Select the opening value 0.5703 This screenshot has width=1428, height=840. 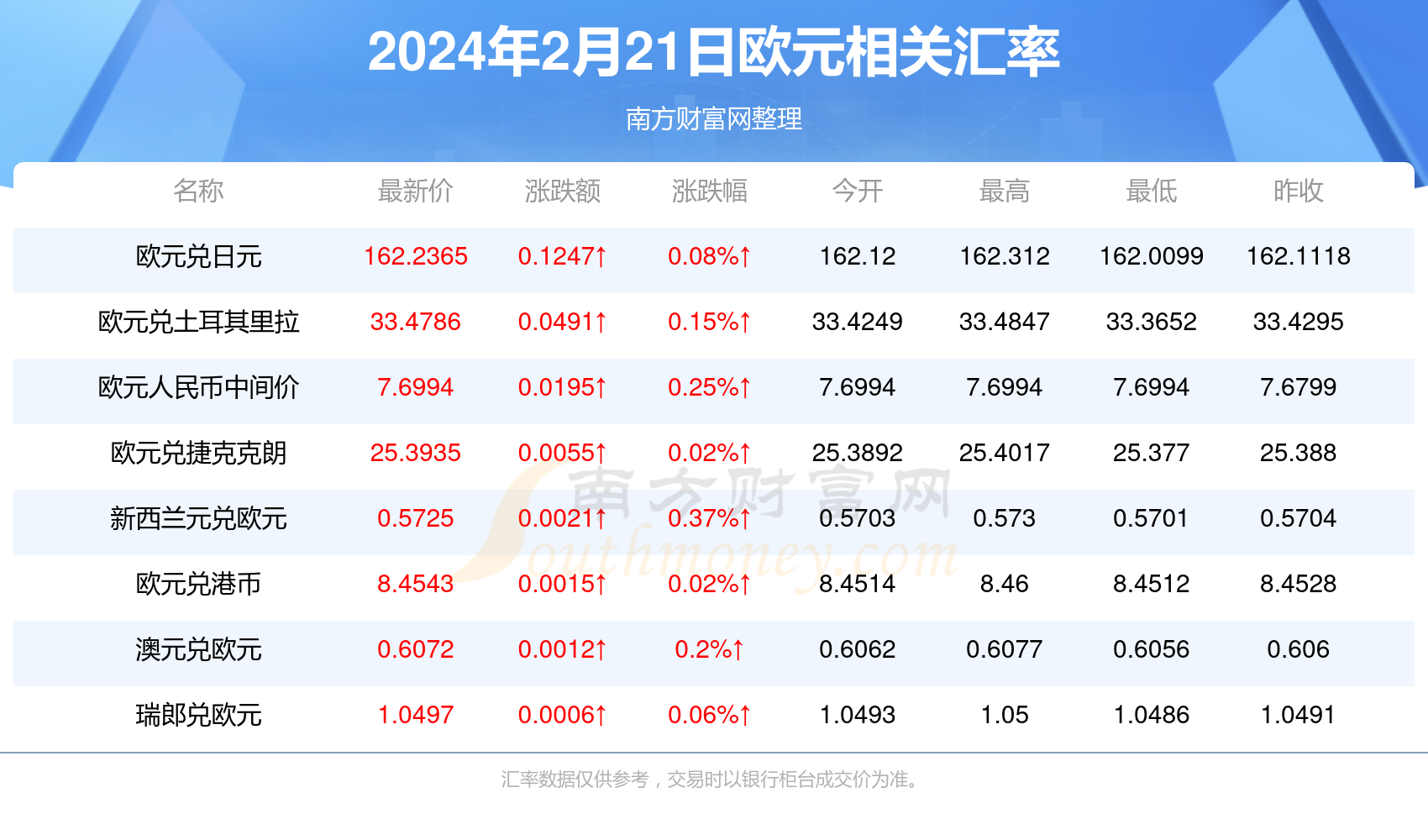click(x=858, y=518)
